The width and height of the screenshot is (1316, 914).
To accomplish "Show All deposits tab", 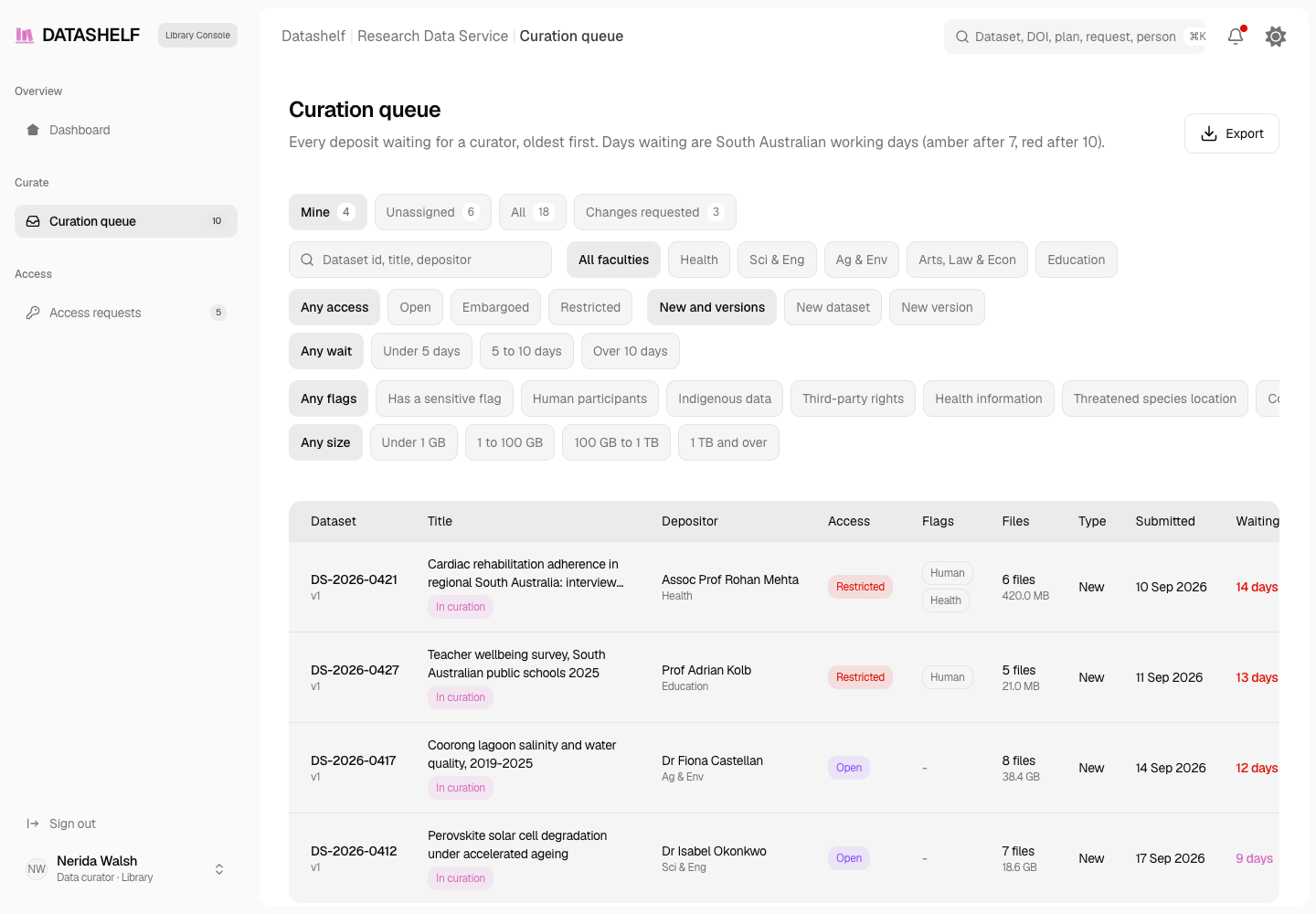I will pyautogui.click(x=533, y=212).
